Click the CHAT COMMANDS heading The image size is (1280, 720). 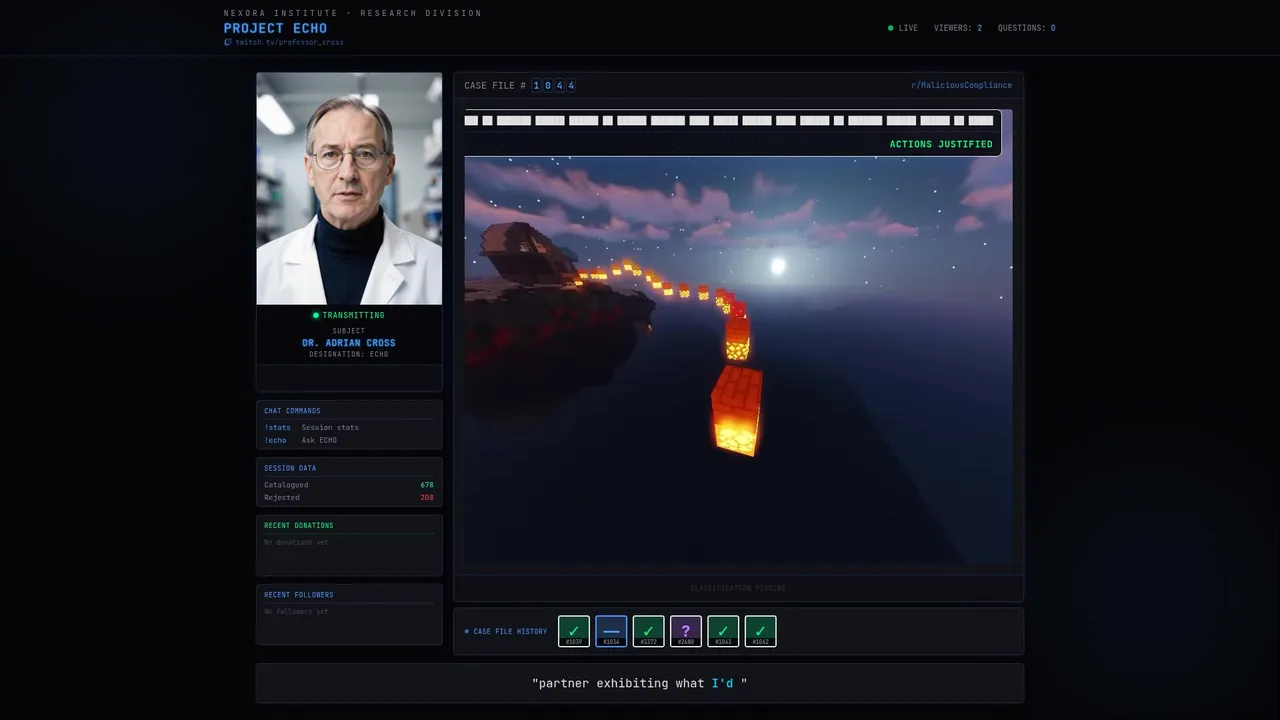coord(292,411)
